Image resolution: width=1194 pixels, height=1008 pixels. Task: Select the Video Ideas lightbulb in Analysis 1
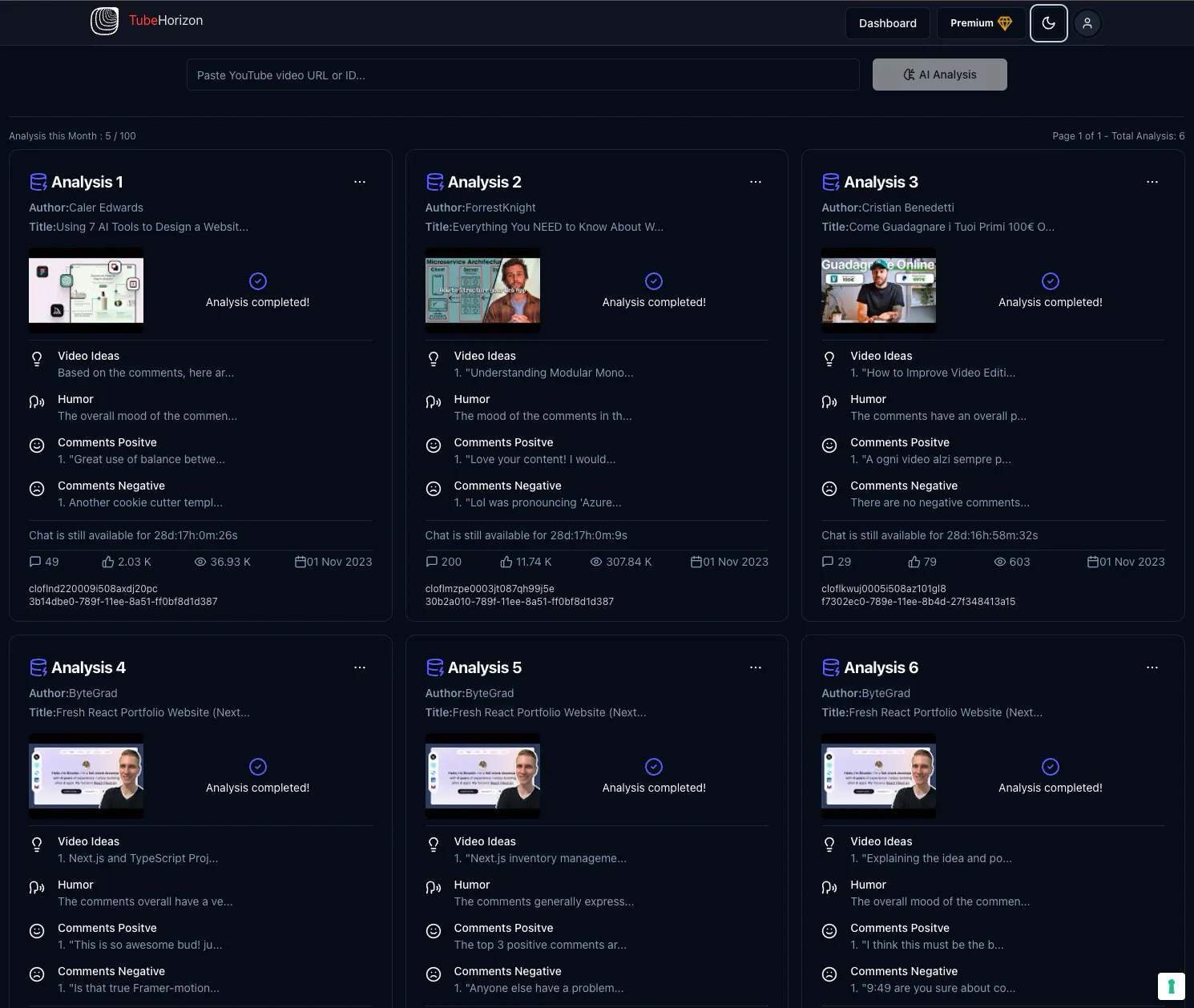37,359
